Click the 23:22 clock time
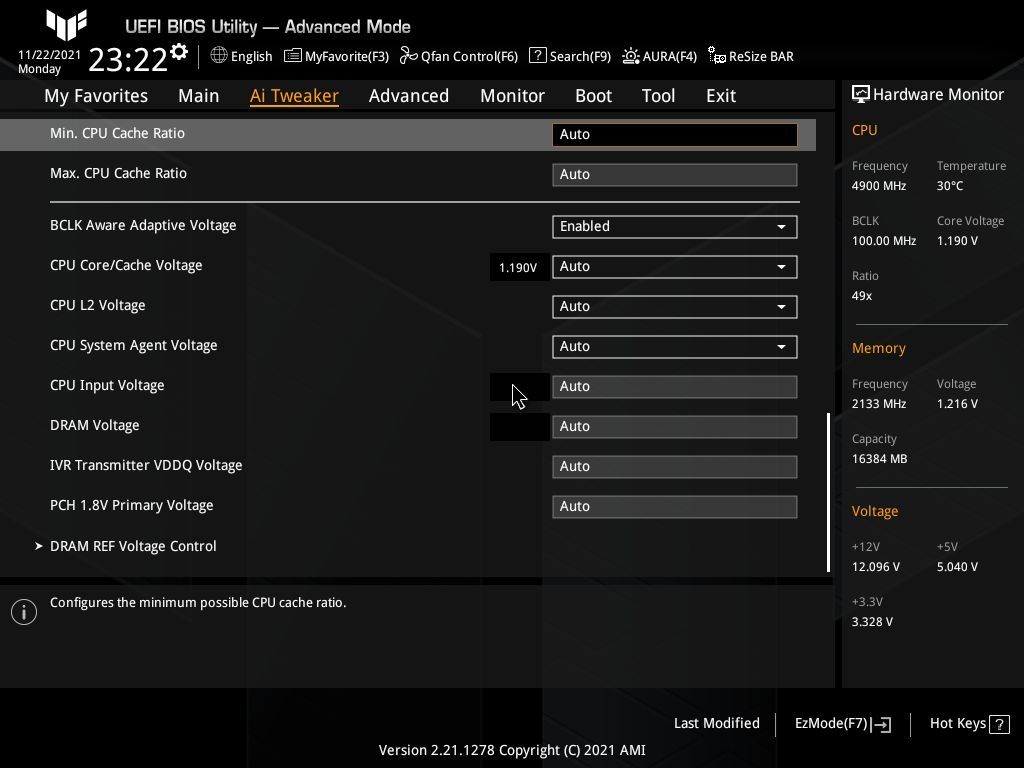 128,60
